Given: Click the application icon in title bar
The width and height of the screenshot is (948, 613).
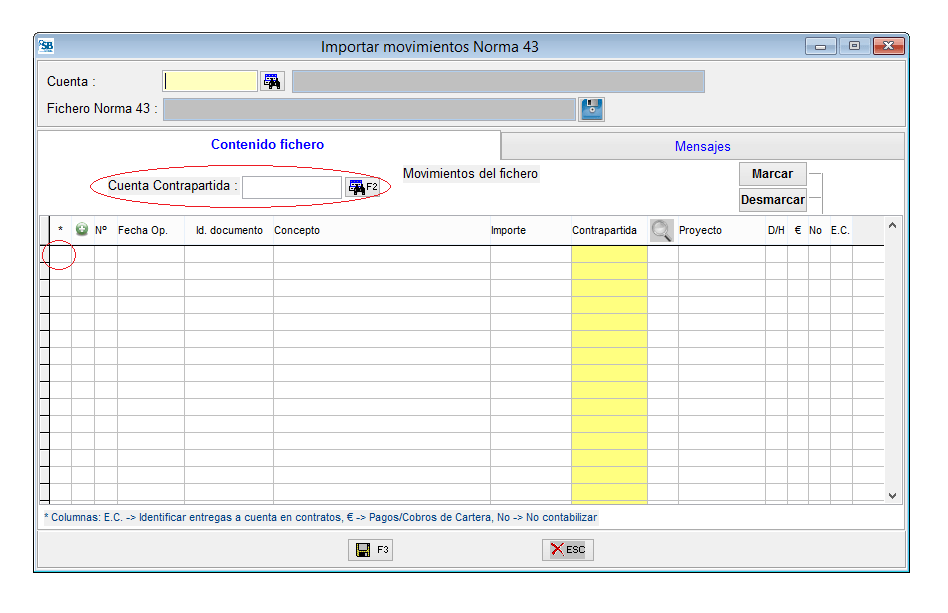Looking at the screenshot, I should pyautogui.click(x=46, y=46).
